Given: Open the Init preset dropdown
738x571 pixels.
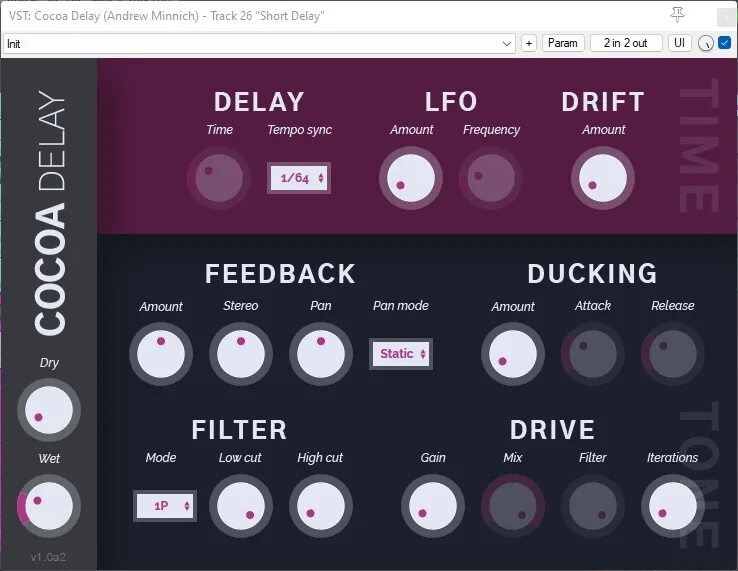Looking at the screenshot, I should coord(259,44).
